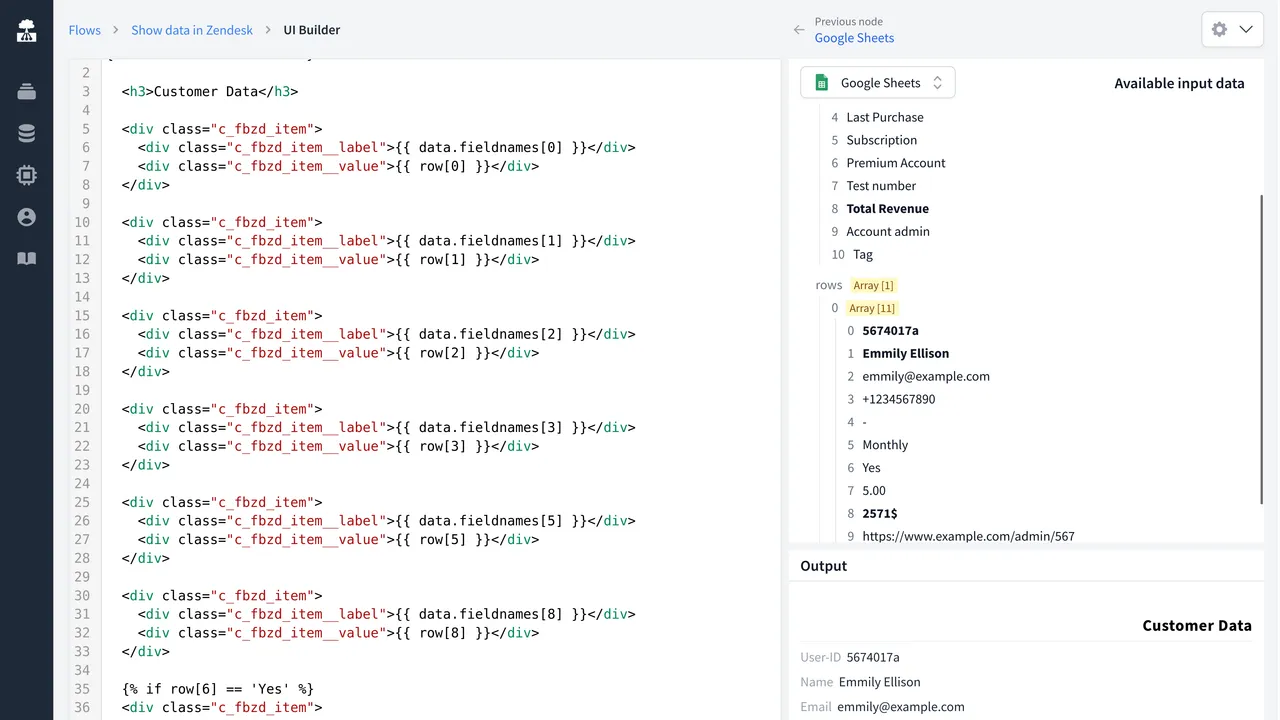Click the settings gear icon
The image size is (1280, 720).
click(x=1219, y=29)
